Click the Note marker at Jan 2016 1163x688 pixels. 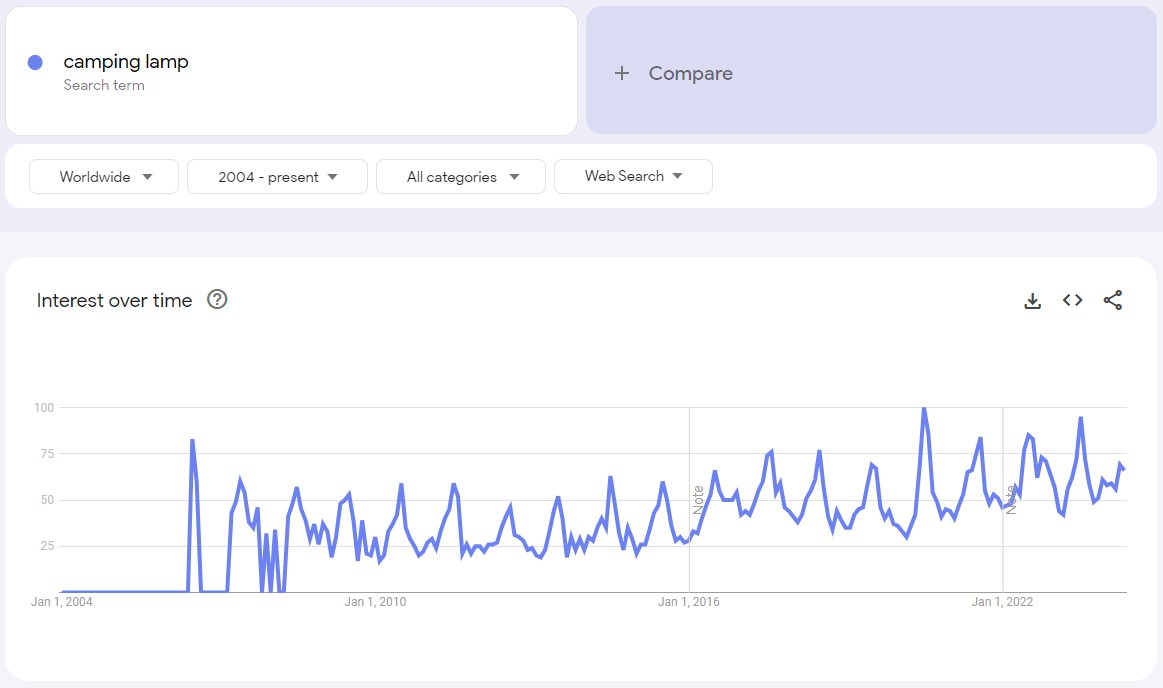pos(698,499)
